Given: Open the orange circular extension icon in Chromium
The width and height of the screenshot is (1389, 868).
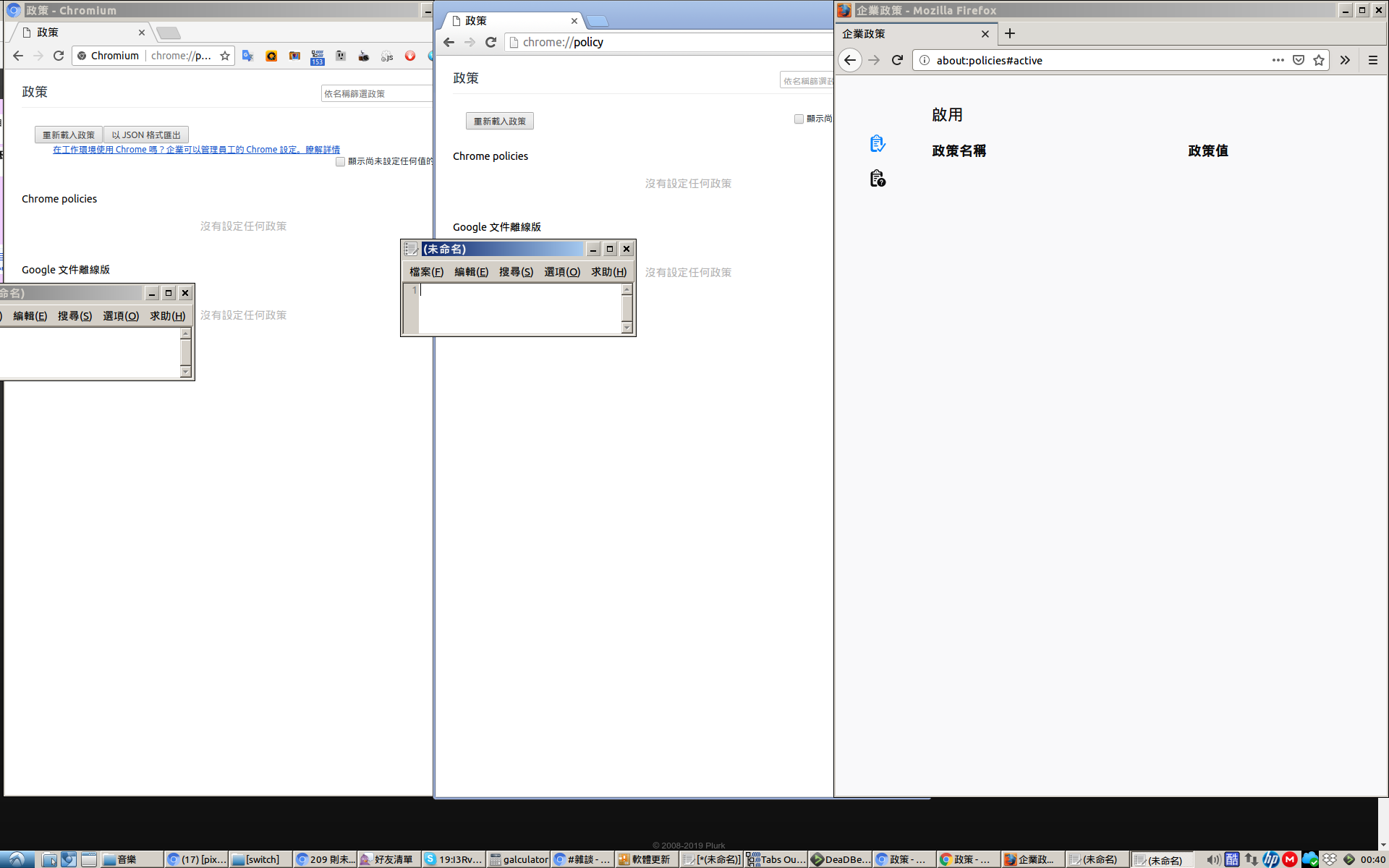Looking at the screenshot, I should pos(271,56).
